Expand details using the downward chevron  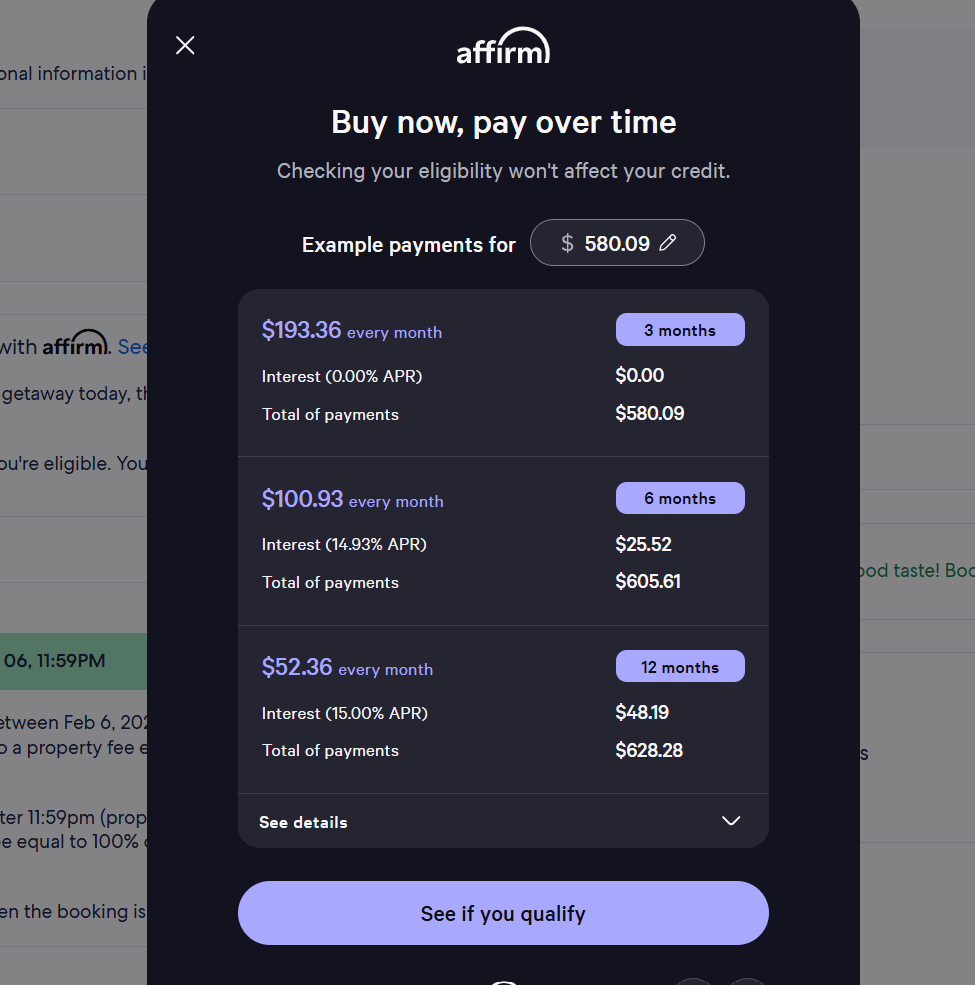click(730, 821)
